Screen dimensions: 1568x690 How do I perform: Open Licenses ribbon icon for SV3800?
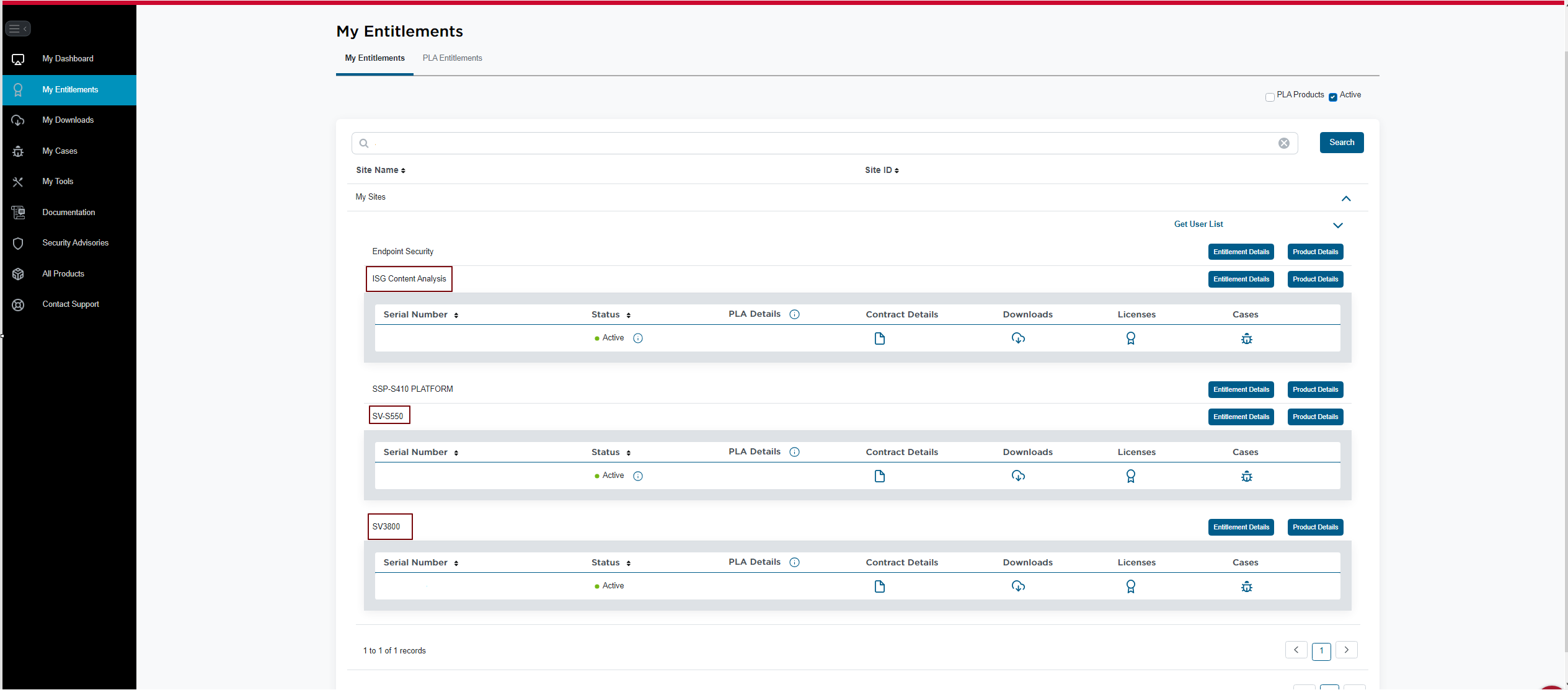(x=1130, y=586)
